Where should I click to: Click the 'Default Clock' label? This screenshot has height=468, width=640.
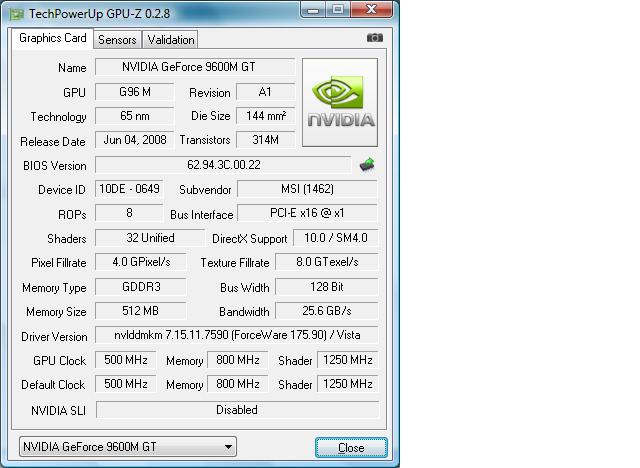point(53,385)
